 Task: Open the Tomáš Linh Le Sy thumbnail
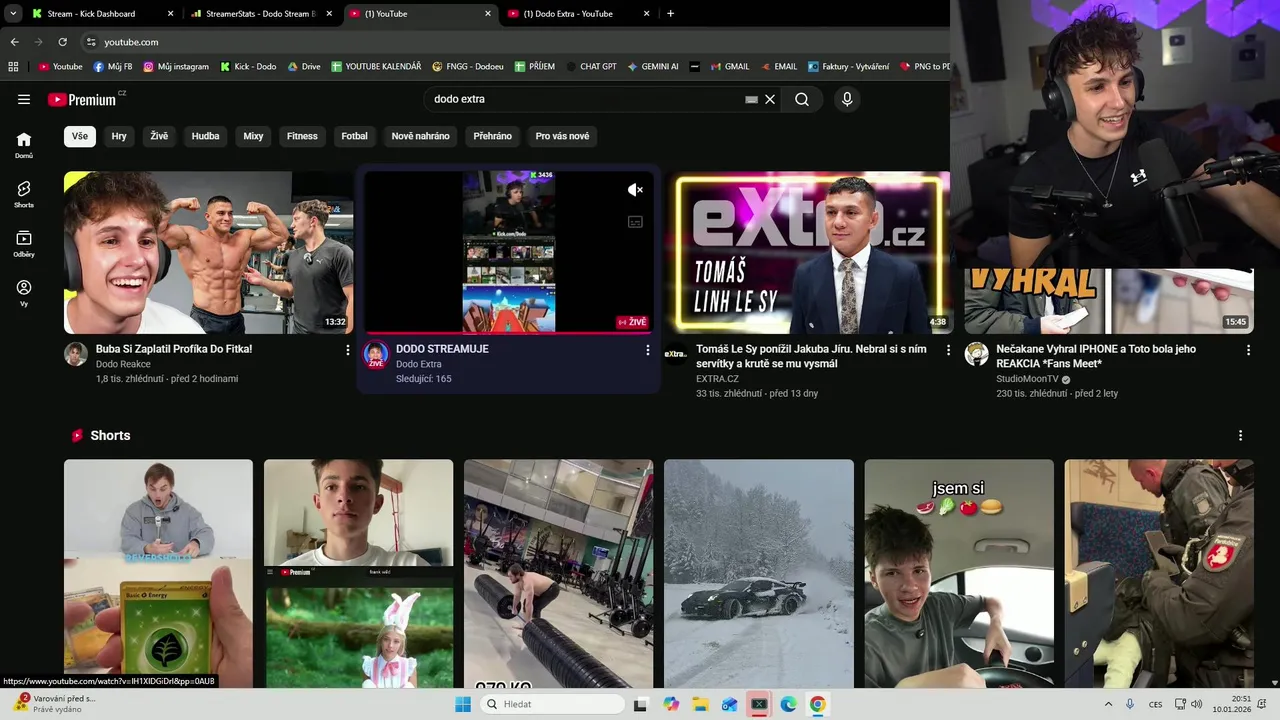(x=808, y=252)
